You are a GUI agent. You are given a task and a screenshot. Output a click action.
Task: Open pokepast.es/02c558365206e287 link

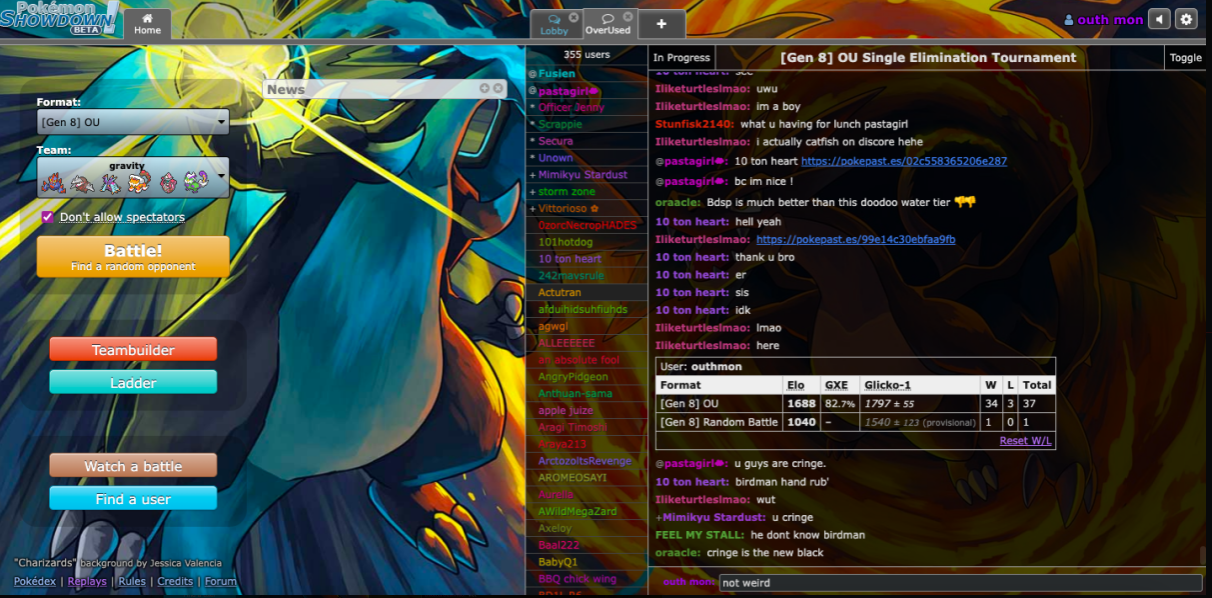[x=904, y=161]
